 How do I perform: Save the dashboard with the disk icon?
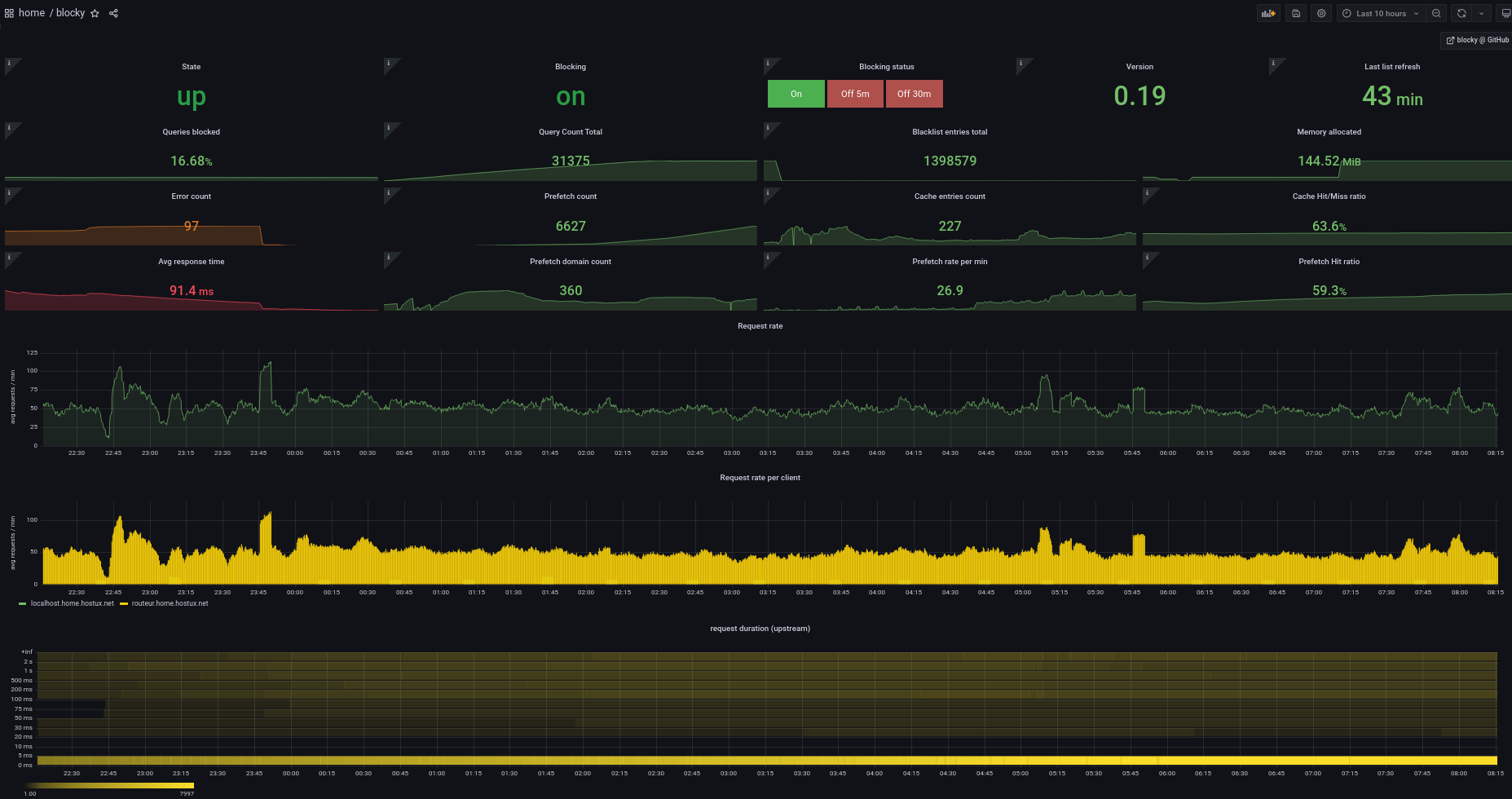point(1296,13)
